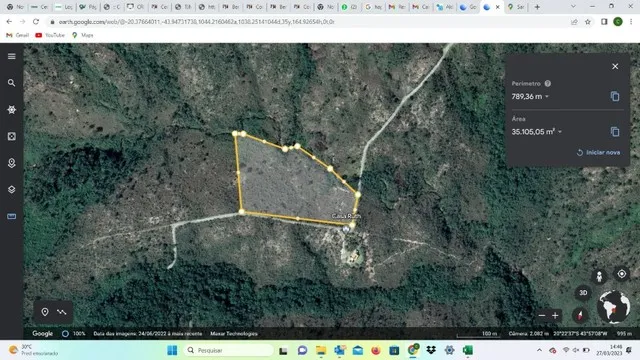Open Task View from taskbar

(283, 350)
